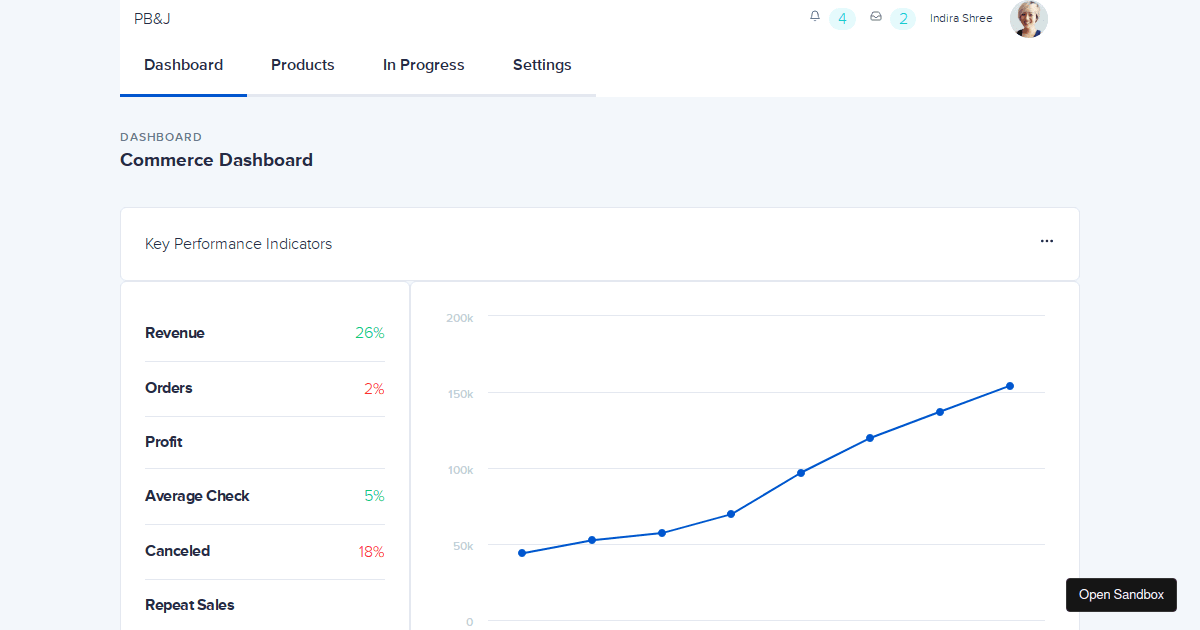Open Indira Shree's profile avatar

[x=1028, y=18]
